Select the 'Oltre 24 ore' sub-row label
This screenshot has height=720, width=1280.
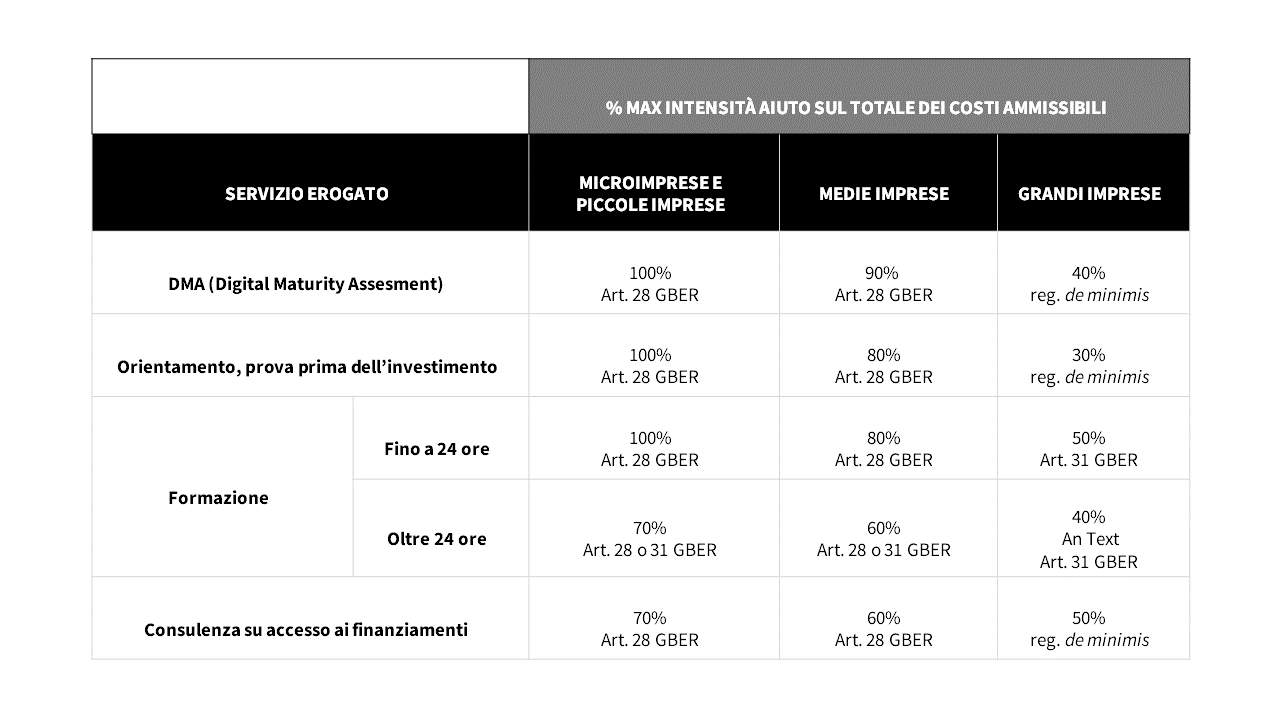437,539
